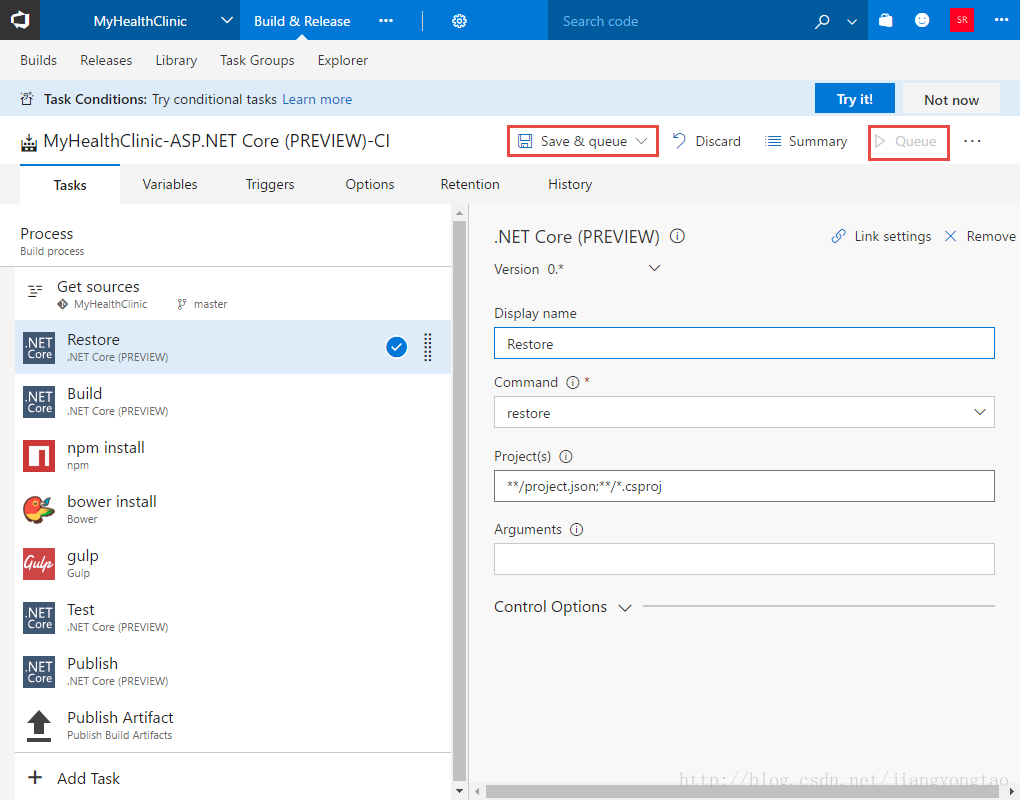
Task: Open the Library menu item
Action: coord(176,60)
